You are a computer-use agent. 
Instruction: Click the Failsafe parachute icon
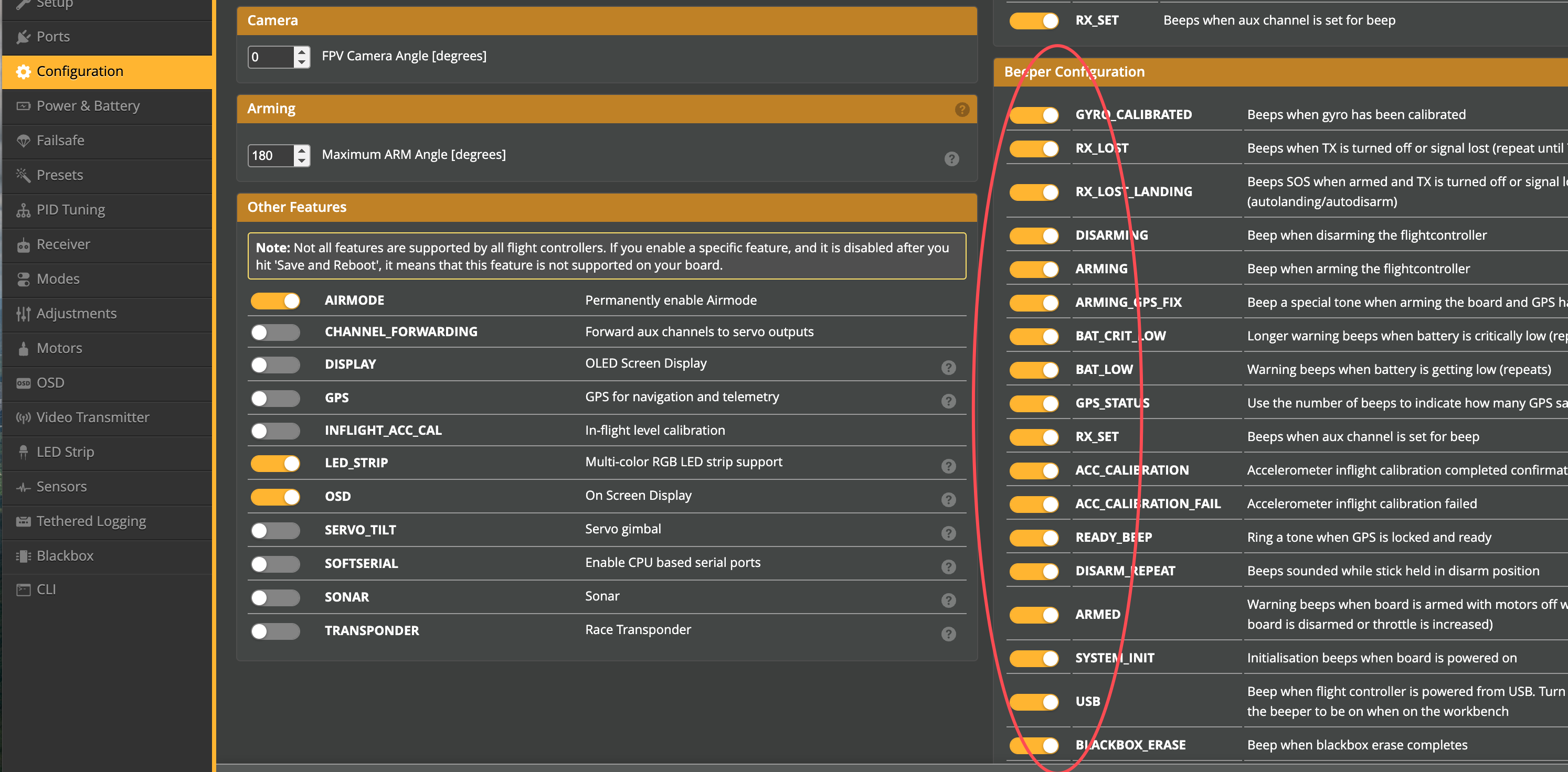pyautogui.click(x=23, y=141)
